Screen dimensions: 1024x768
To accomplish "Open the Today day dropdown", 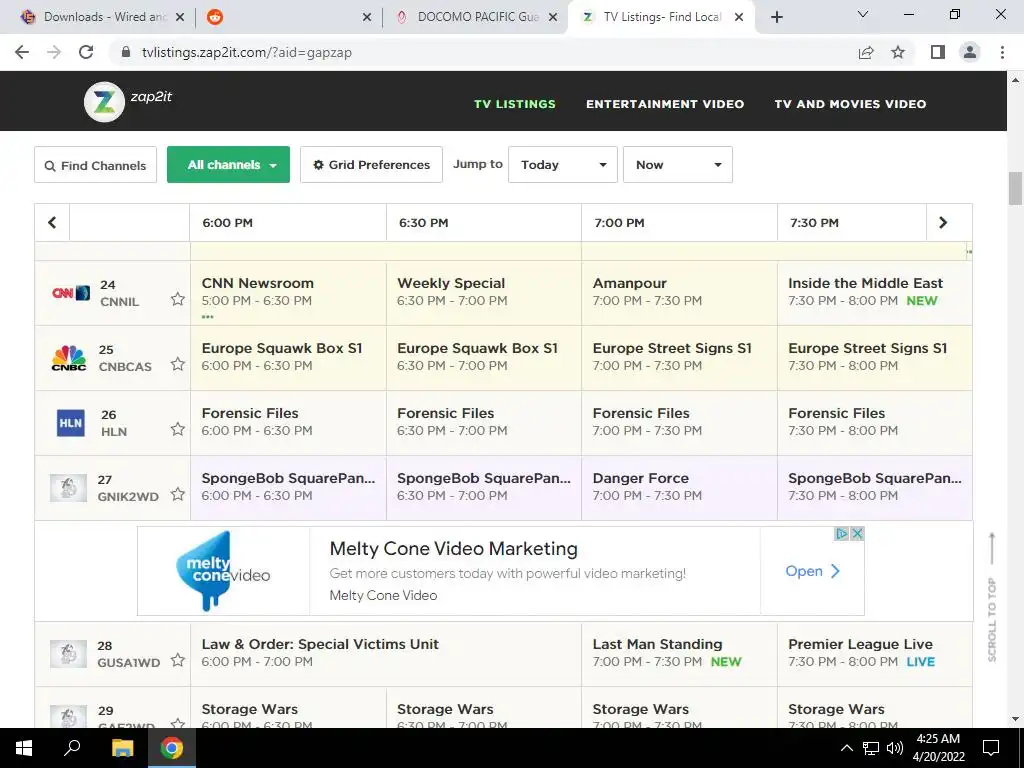I will 563,165.
